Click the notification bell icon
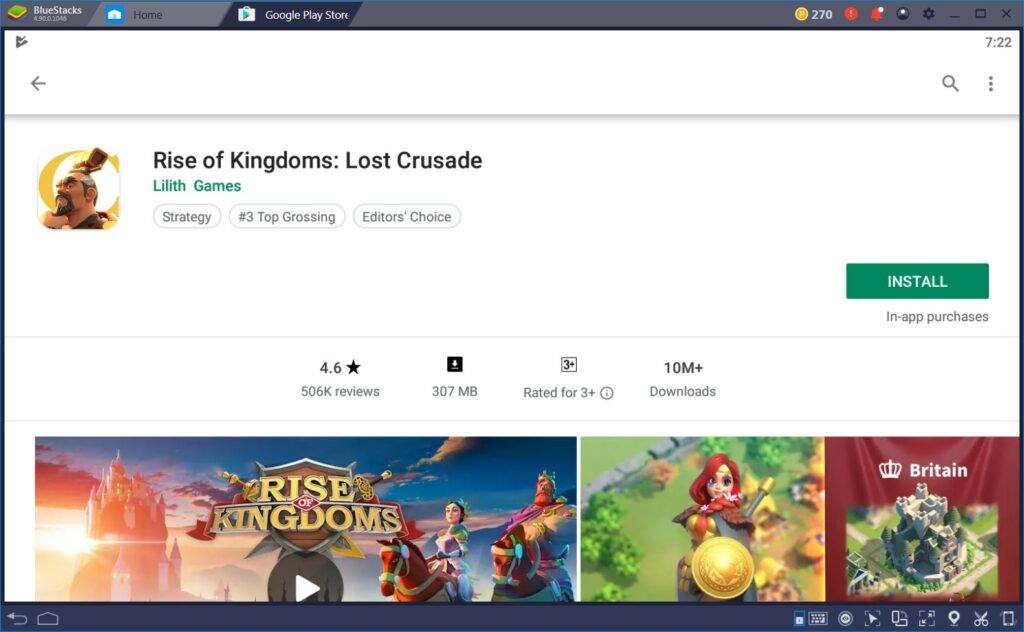Image resolution: width=1024 pixels, height=632 pixels. click(877, 13)
